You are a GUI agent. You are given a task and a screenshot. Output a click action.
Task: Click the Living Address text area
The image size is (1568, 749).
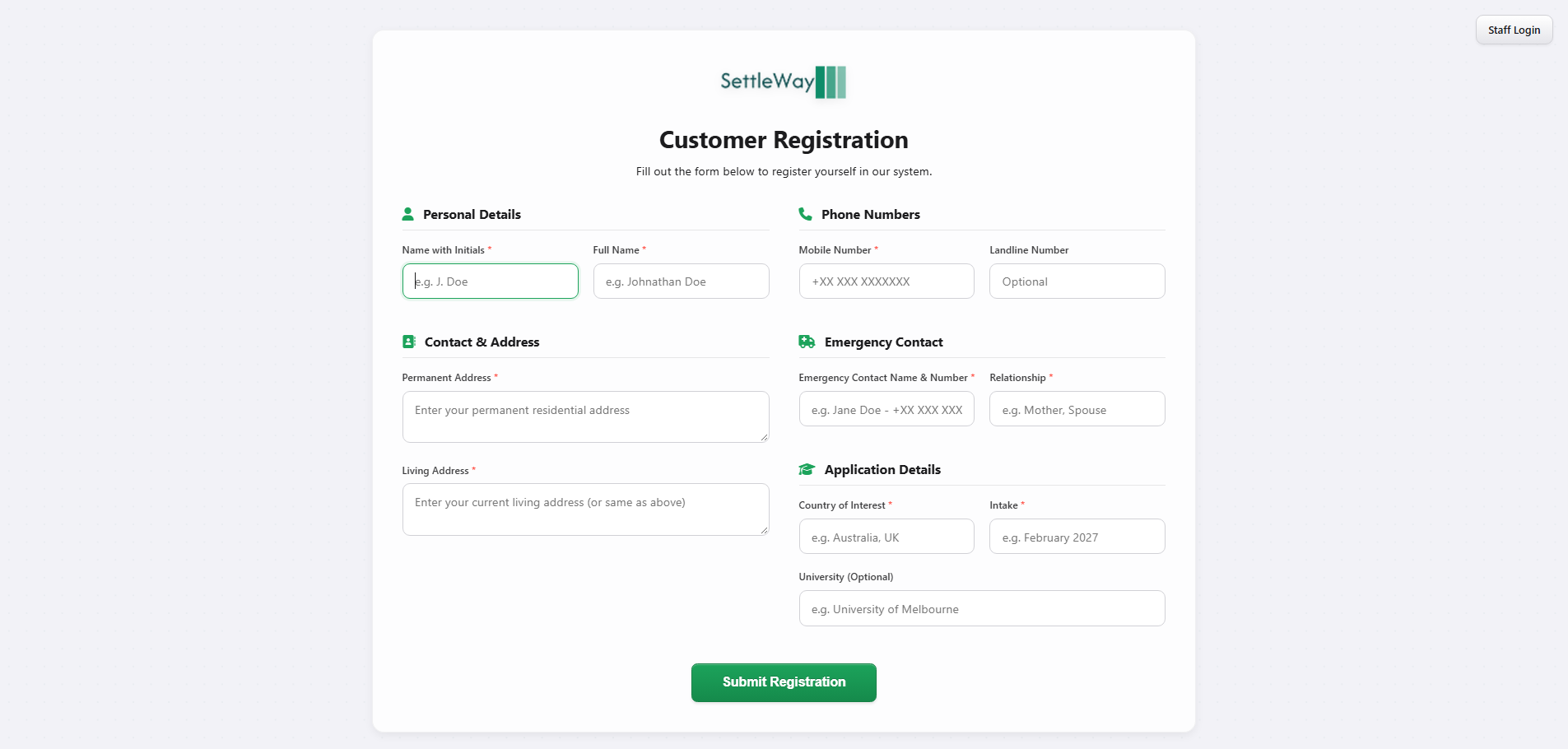[x=586, y=509]
